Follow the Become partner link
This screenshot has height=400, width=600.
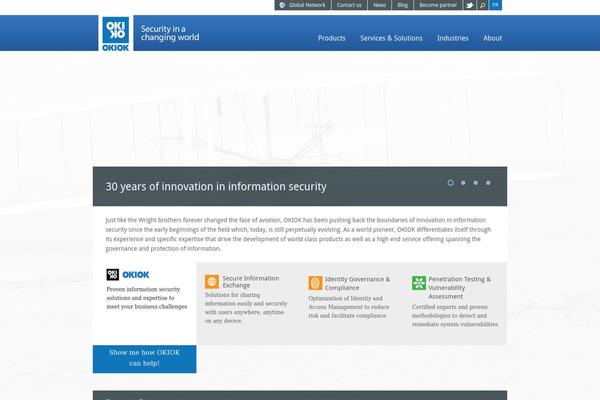click(x=437, y=5)
